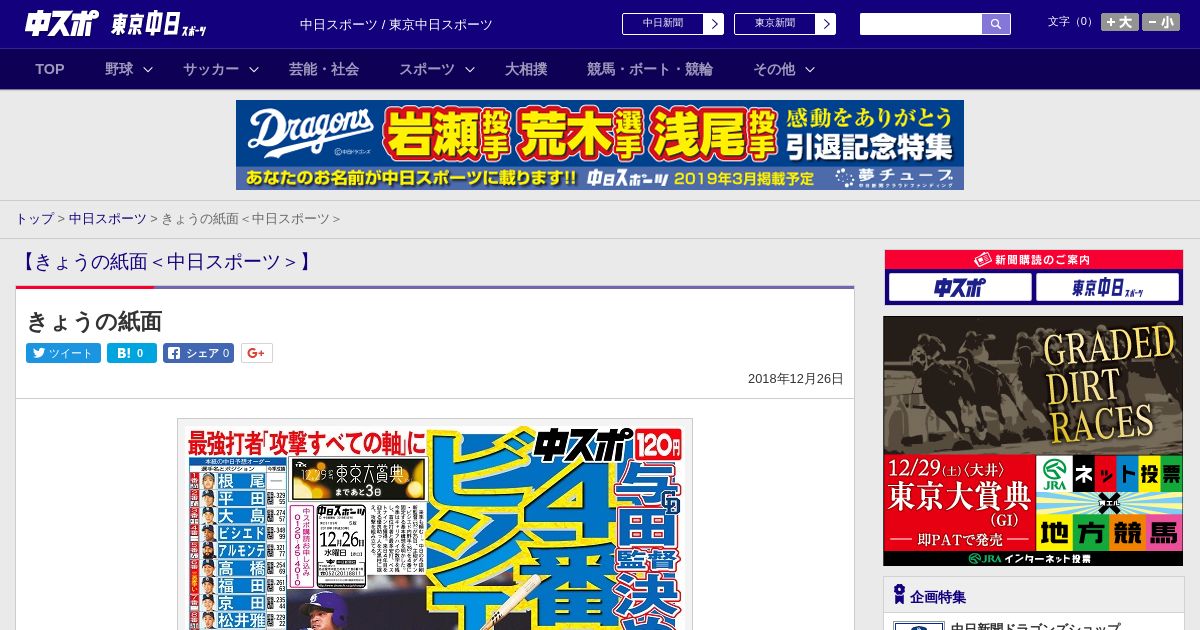Open 大相撲 section

[526, 69]
